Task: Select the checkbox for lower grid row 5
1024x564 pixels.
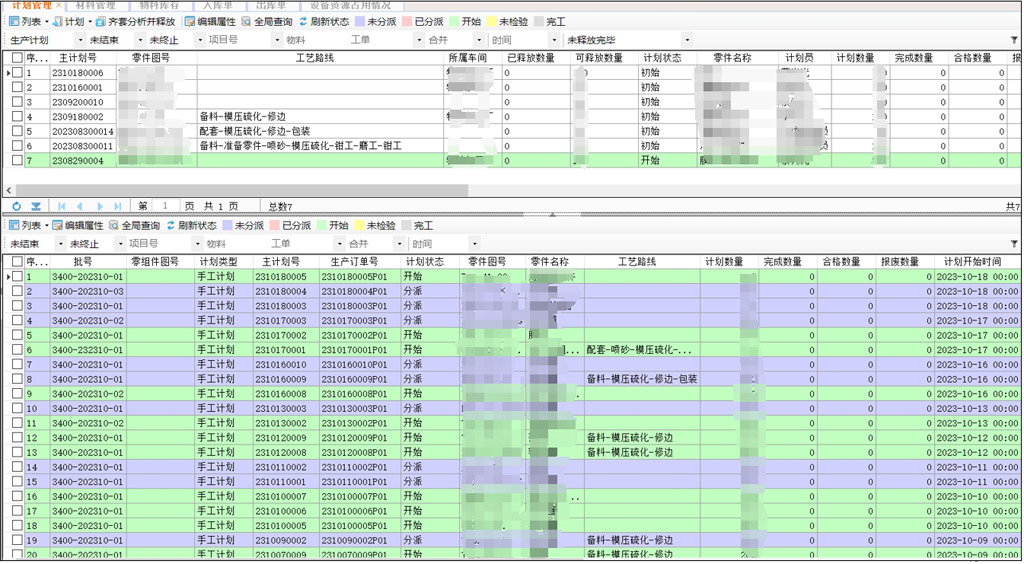Action: click(17, 336)
